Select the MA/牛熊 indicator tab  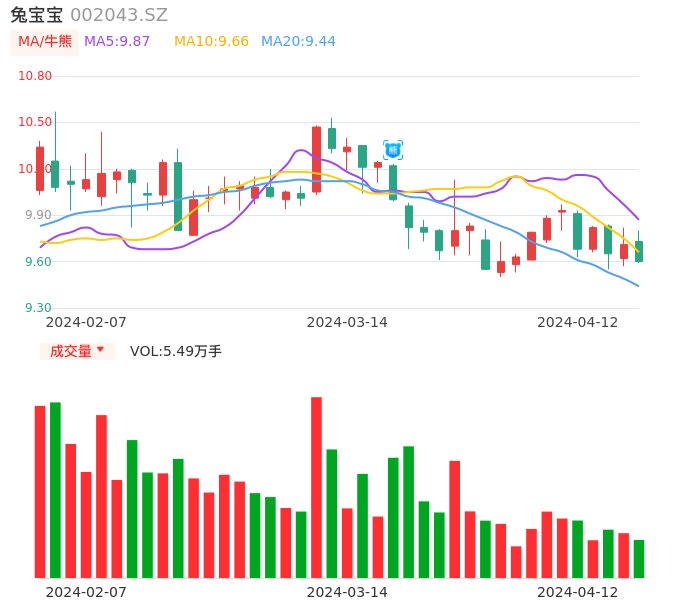click(45, 42)
